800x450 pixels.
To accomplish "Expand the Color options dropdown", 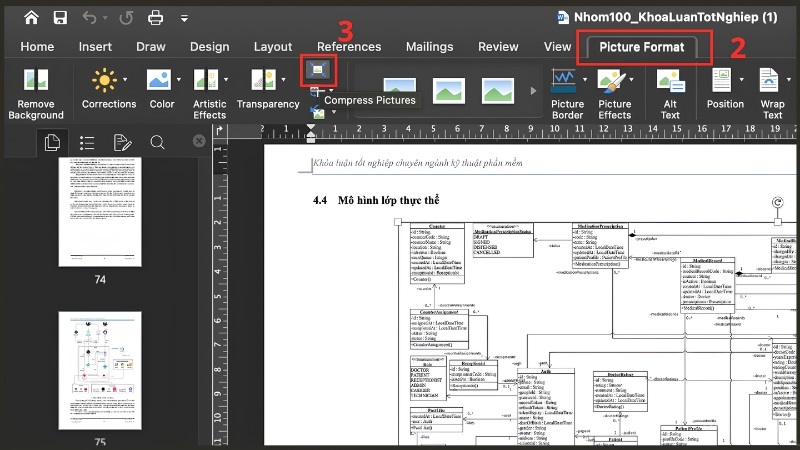I will tap(179, 80).
